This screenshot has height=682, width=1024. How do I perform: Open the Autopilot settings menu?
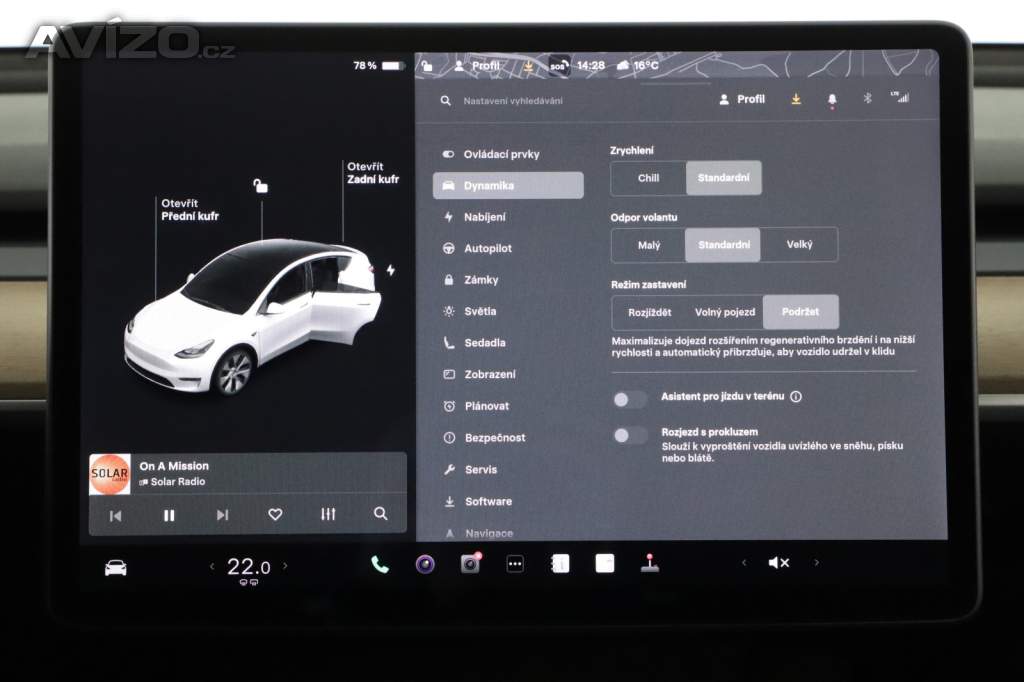pos(487,248)
